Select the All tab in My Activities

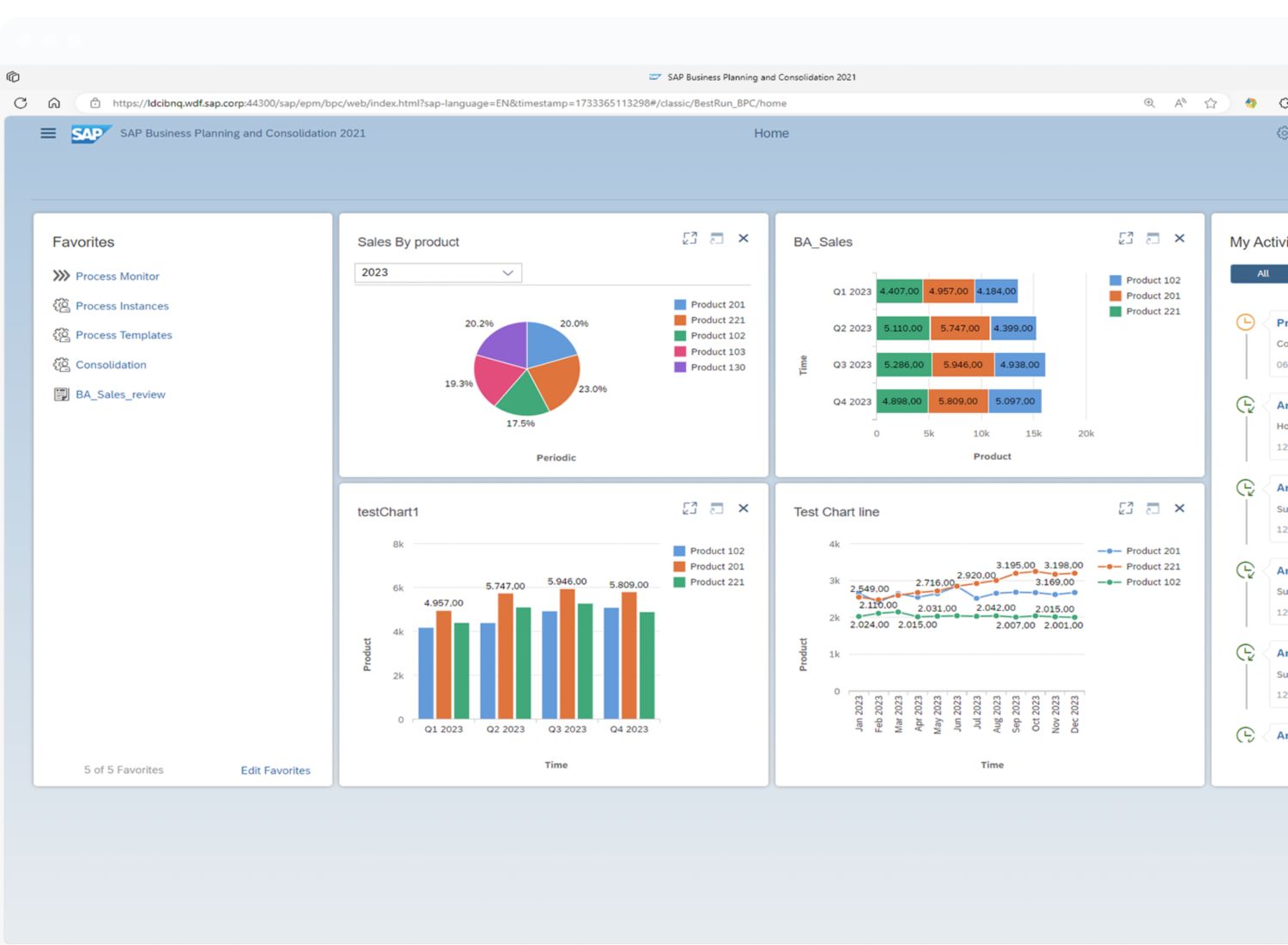pyautogui.click(x=1262, y=274)
